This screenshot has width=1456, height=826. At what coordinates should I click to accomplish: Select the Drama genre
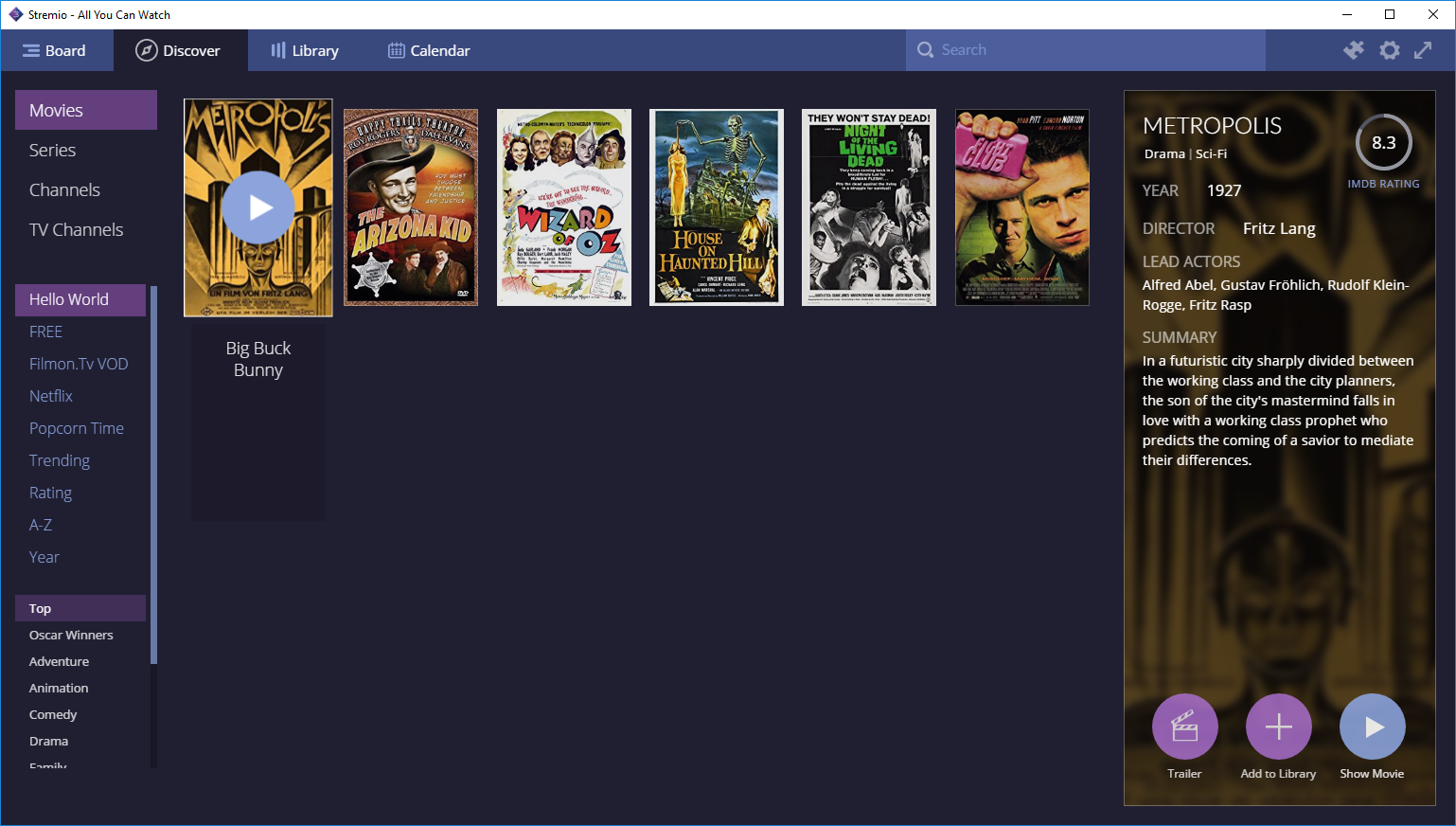tap(80, 741)
